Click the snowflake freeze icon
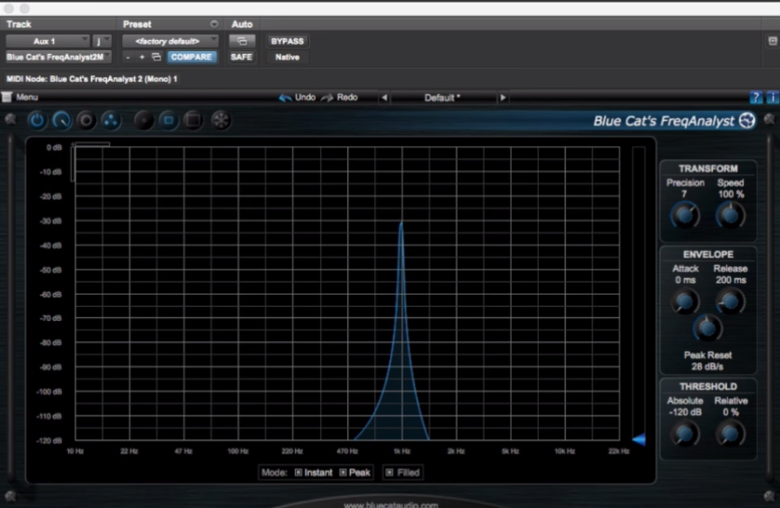This screenshot has width=780, height=508. point(221,120)
